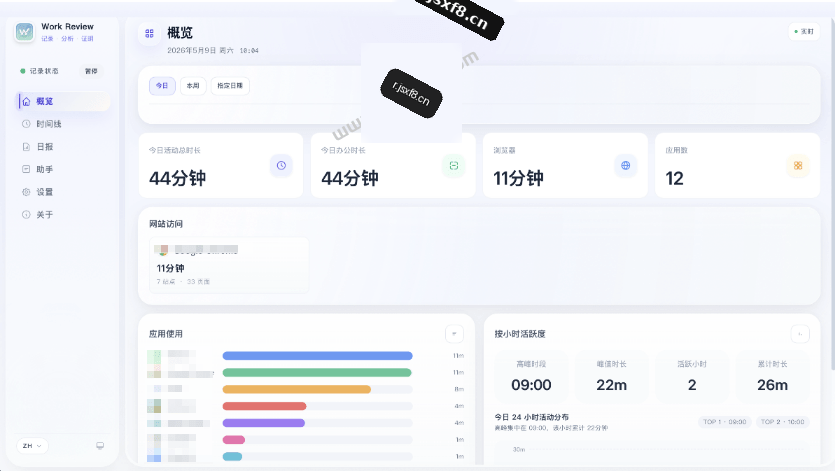Click the date text 2026年5月9日
This screenshot has width=835, height=471.
tap(192, 51)
